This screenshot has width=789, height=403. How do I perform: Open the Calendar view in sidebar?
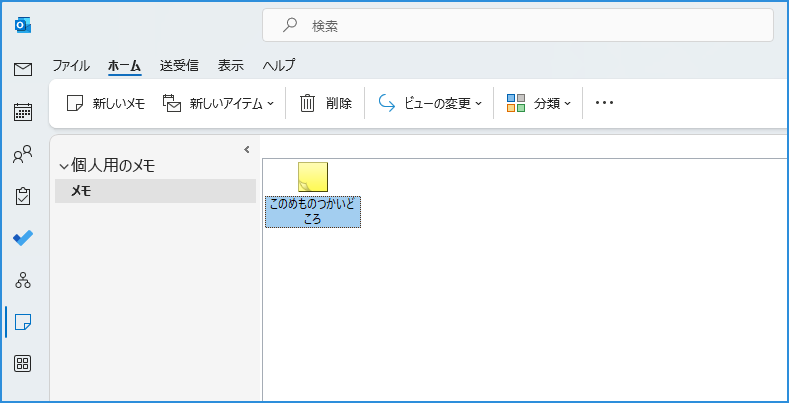click(x=23, y=112)
